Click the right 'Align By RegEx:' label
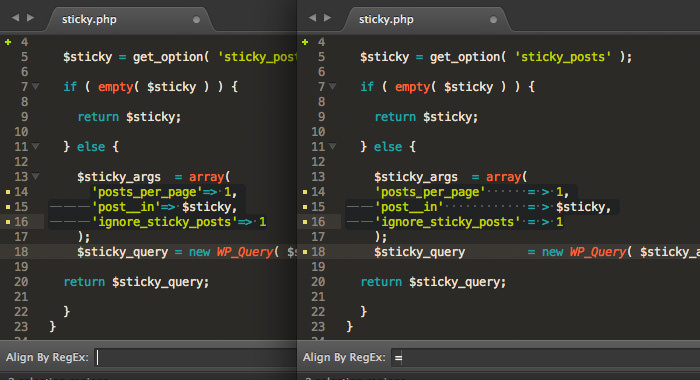 pos(344,357)
